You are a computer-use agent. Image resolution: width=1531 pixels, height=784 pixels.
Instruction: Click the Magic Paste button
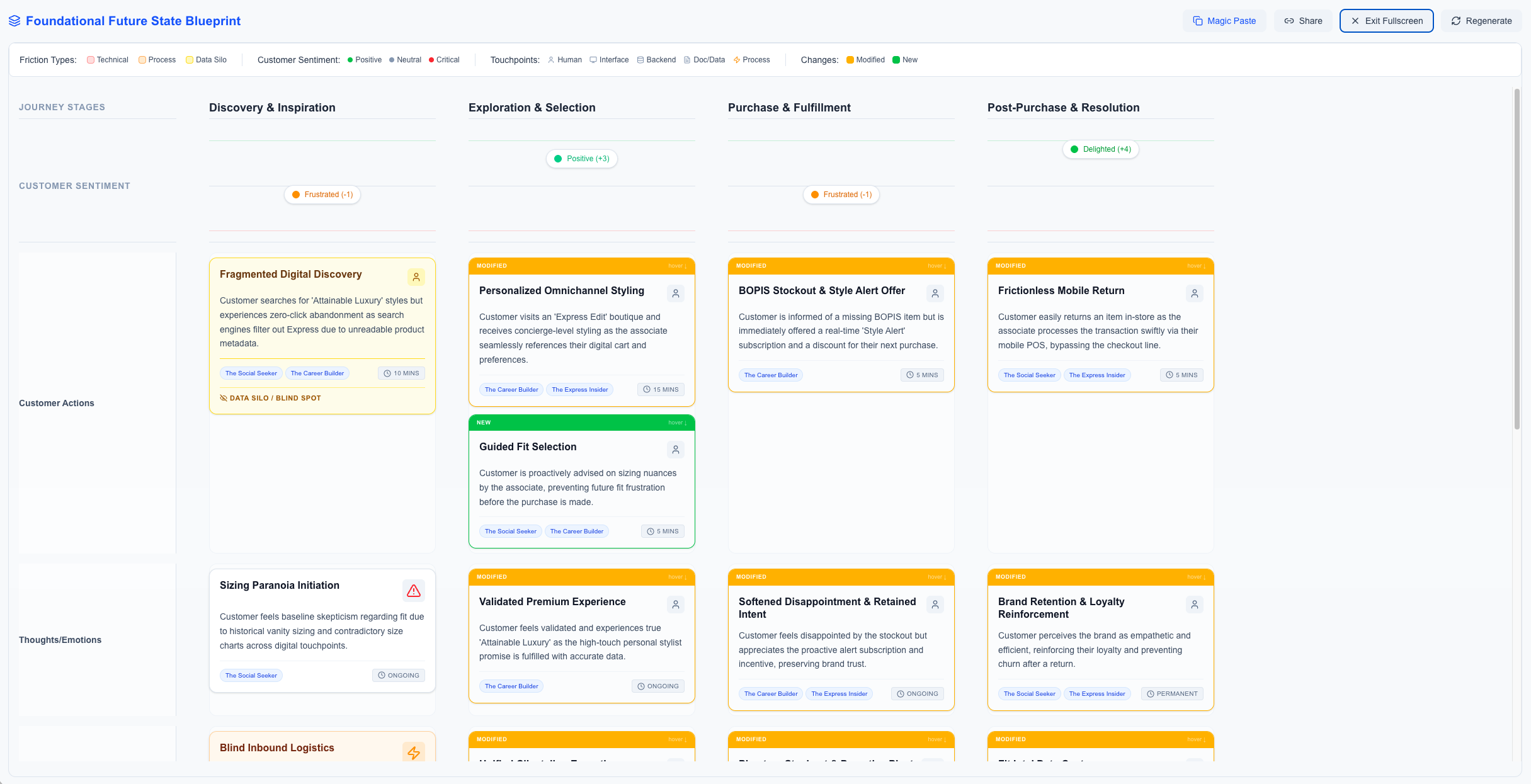pyautogui.click(x=1224, y=20)
